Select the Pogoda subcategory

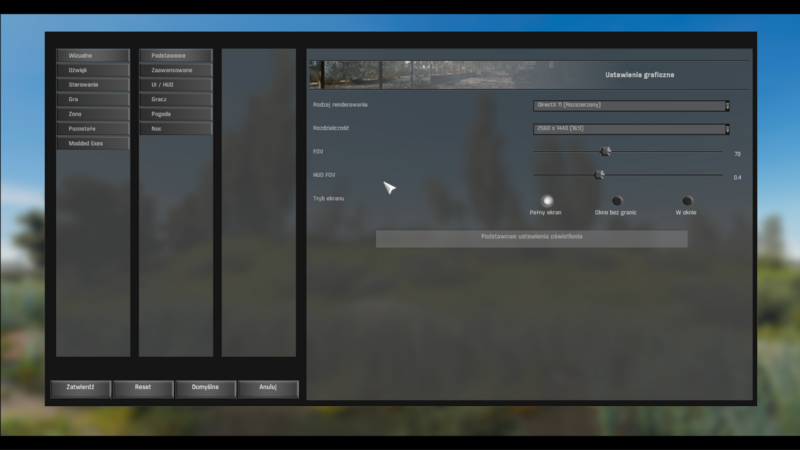pyautogui.click(x=176, y=114)
